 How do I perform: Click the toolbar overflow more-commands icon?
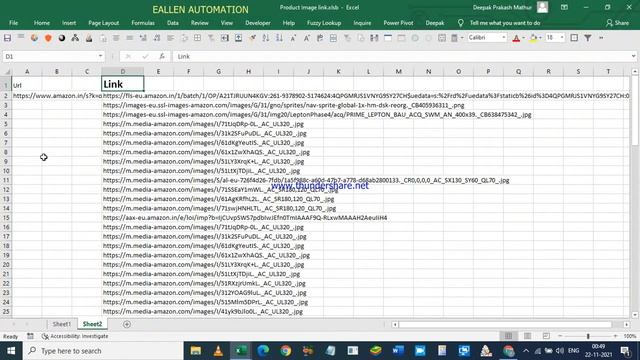tap(601, 38)
